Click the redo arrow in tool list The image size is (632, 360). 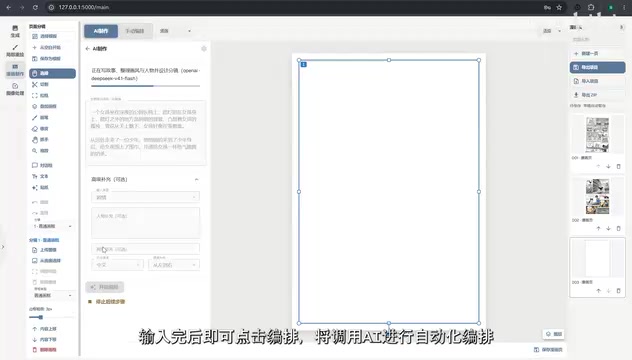pos(40,213)
